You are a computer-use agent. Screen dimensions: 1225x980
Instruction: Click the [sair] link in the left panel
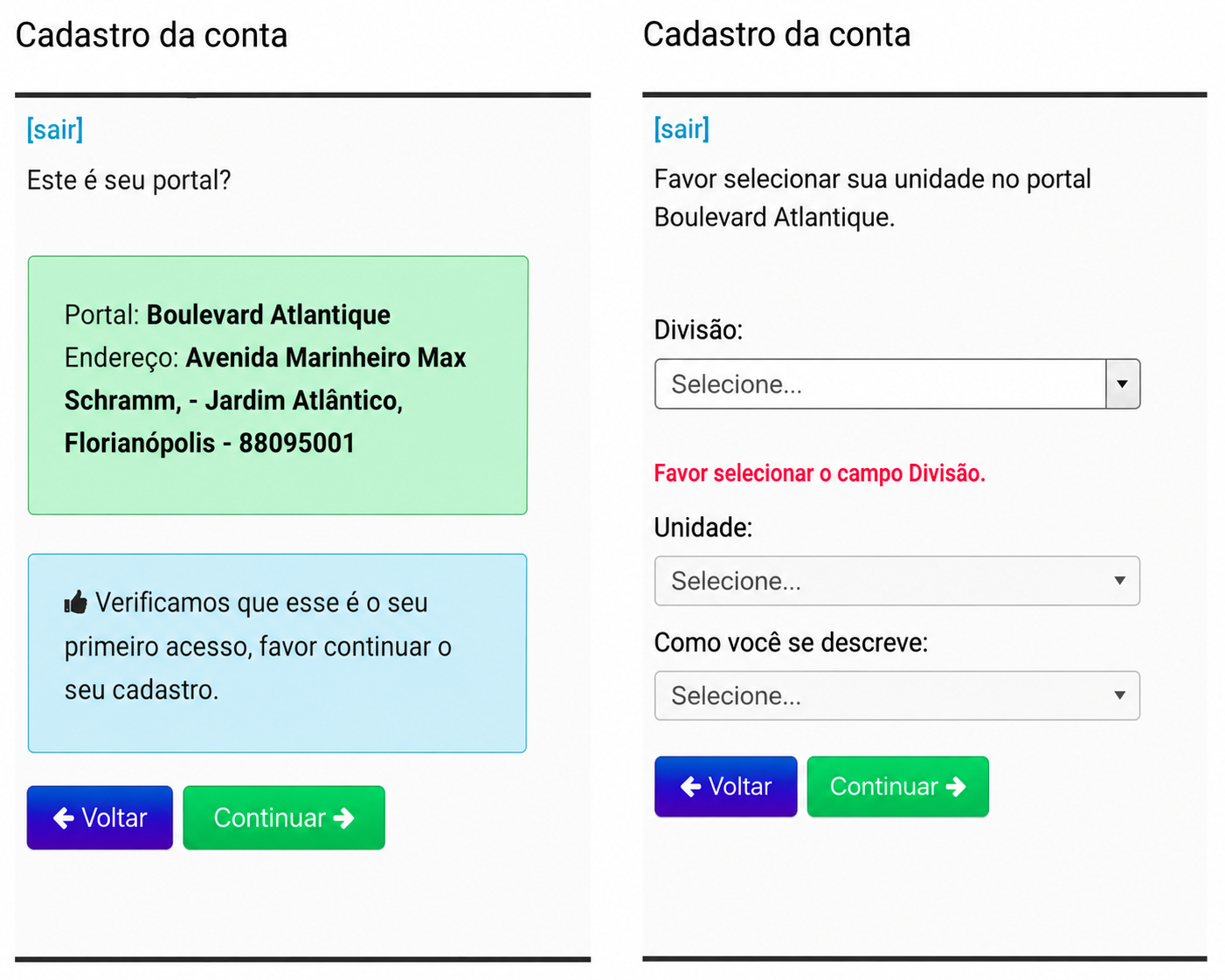(55, 129)
